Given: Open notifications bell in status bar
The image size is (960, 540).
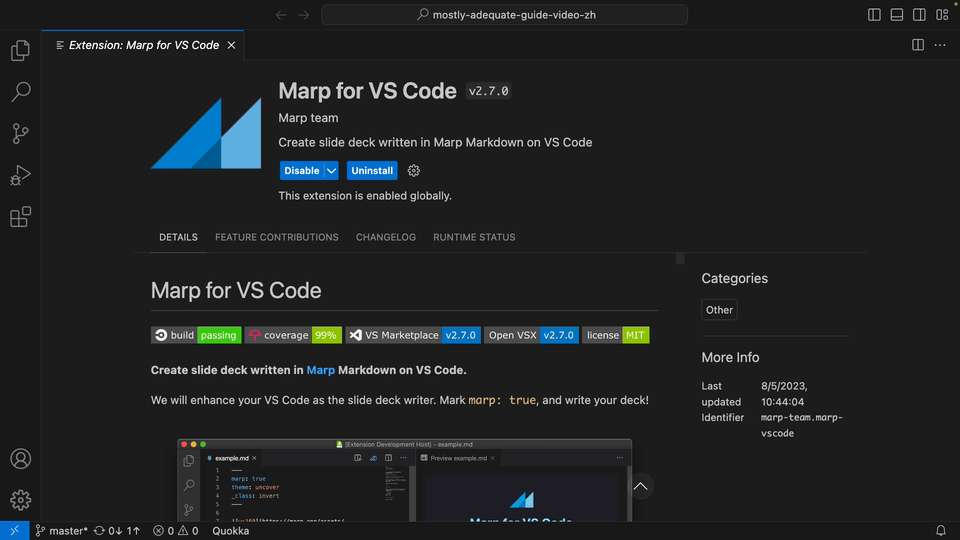Looking at the screenshot, I should coord(941,531).
